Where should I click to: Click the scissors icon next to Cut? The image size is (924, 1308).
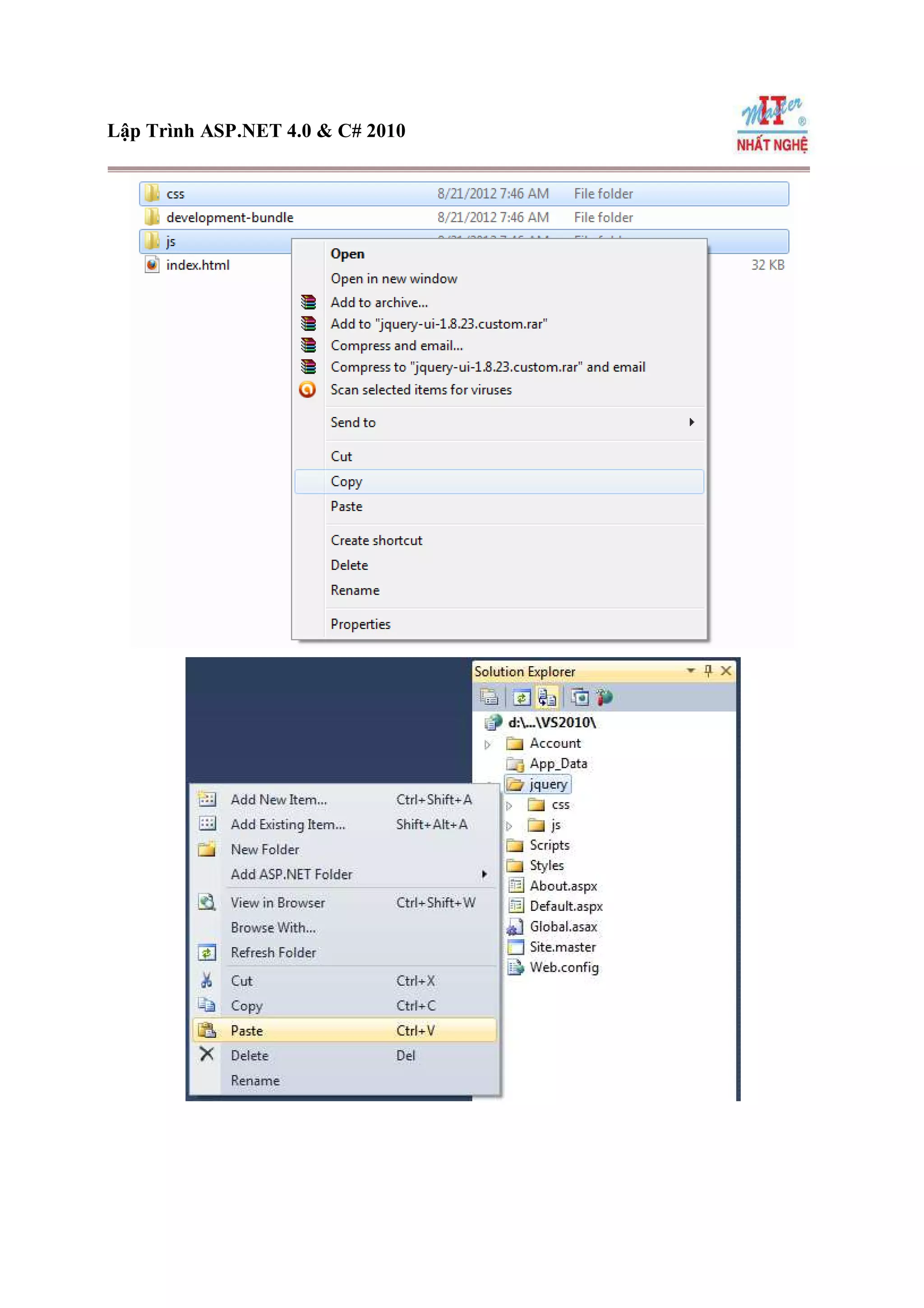click(207, 980)
